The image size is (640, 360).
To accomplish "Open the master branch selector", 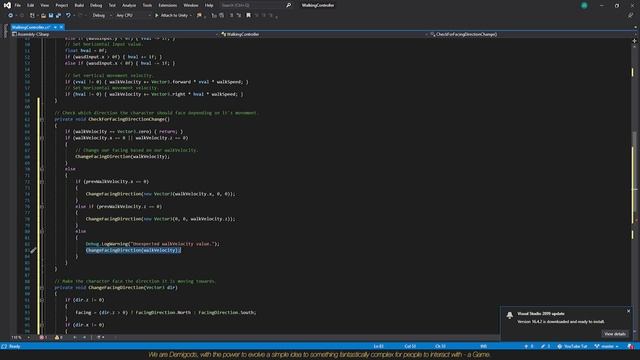I will tap(606, 347).
